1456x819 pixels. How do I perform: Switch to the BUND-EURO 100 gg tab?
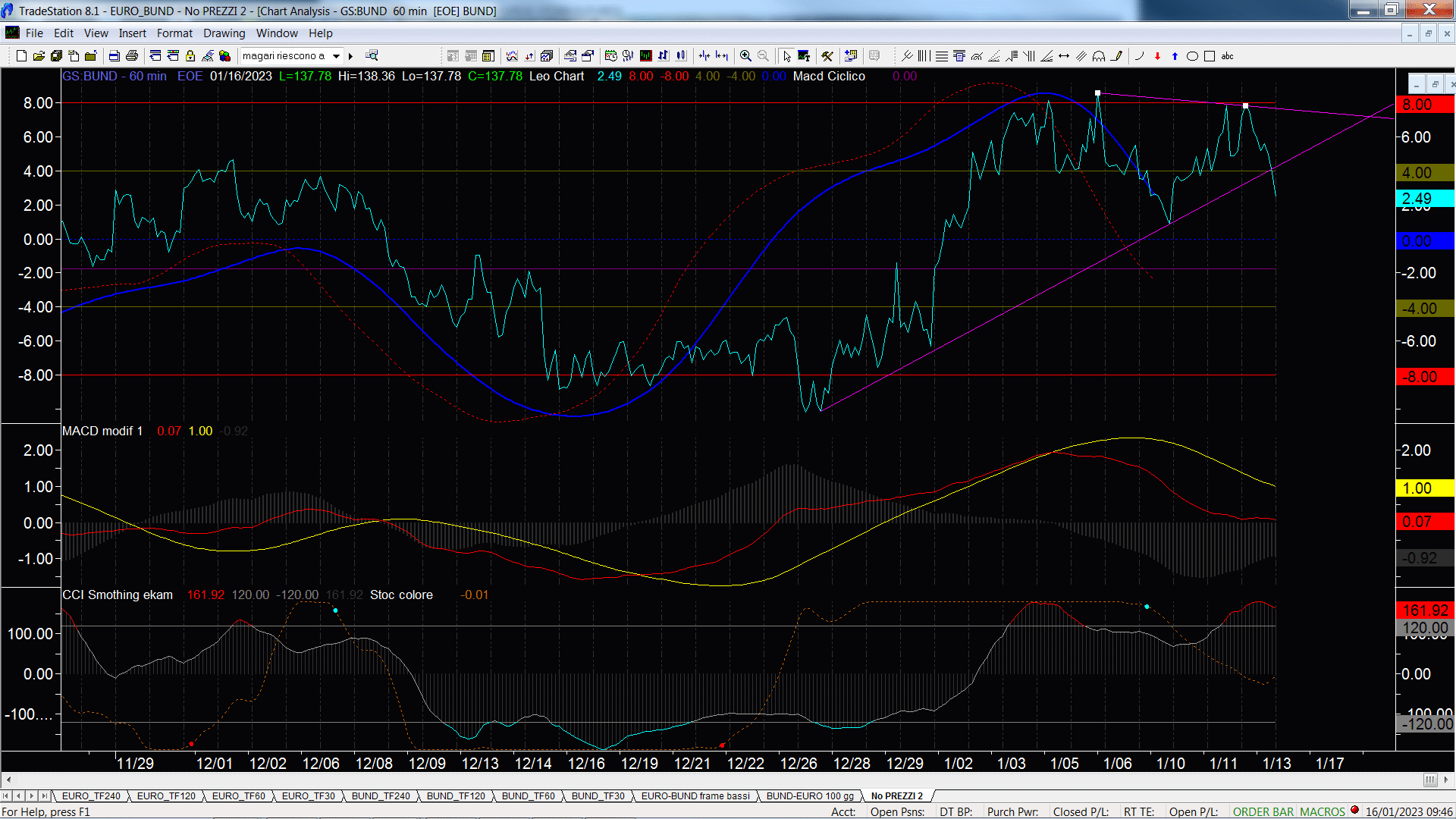pos(810,795)
